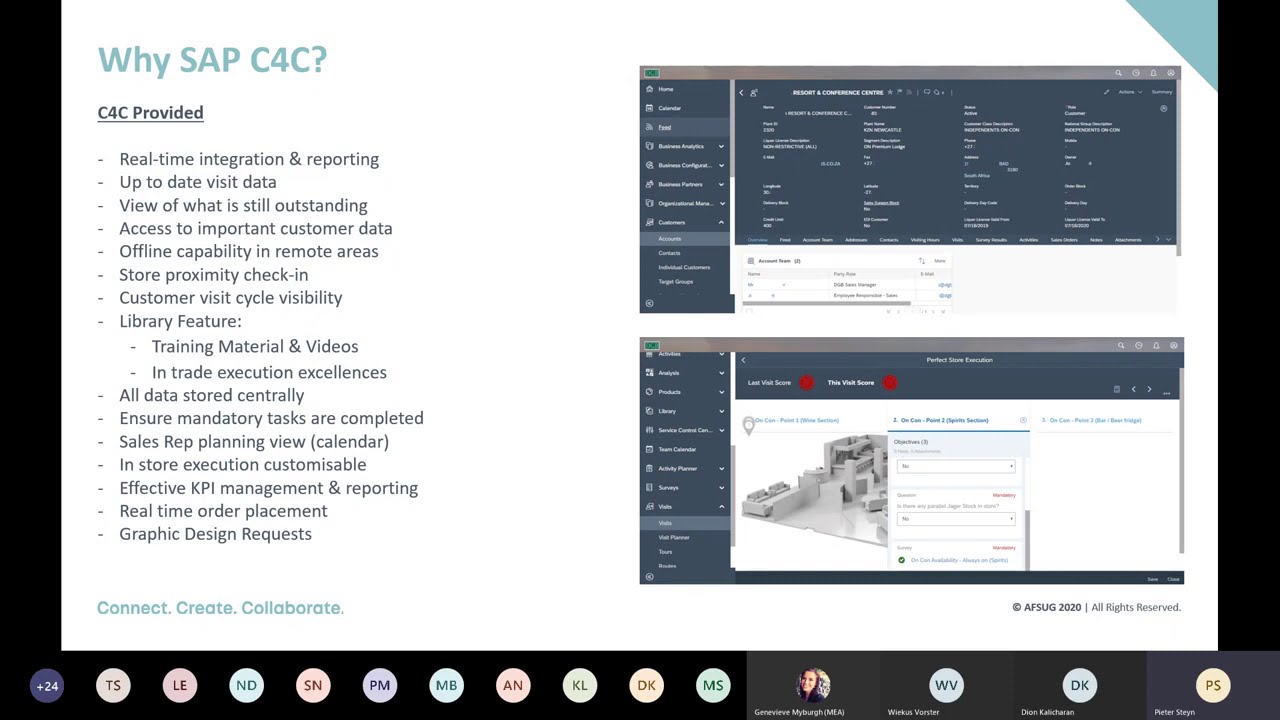Switch to the Survey Results tab
Viewport: 1280px width, 720px height.
(x=991, y=240)
